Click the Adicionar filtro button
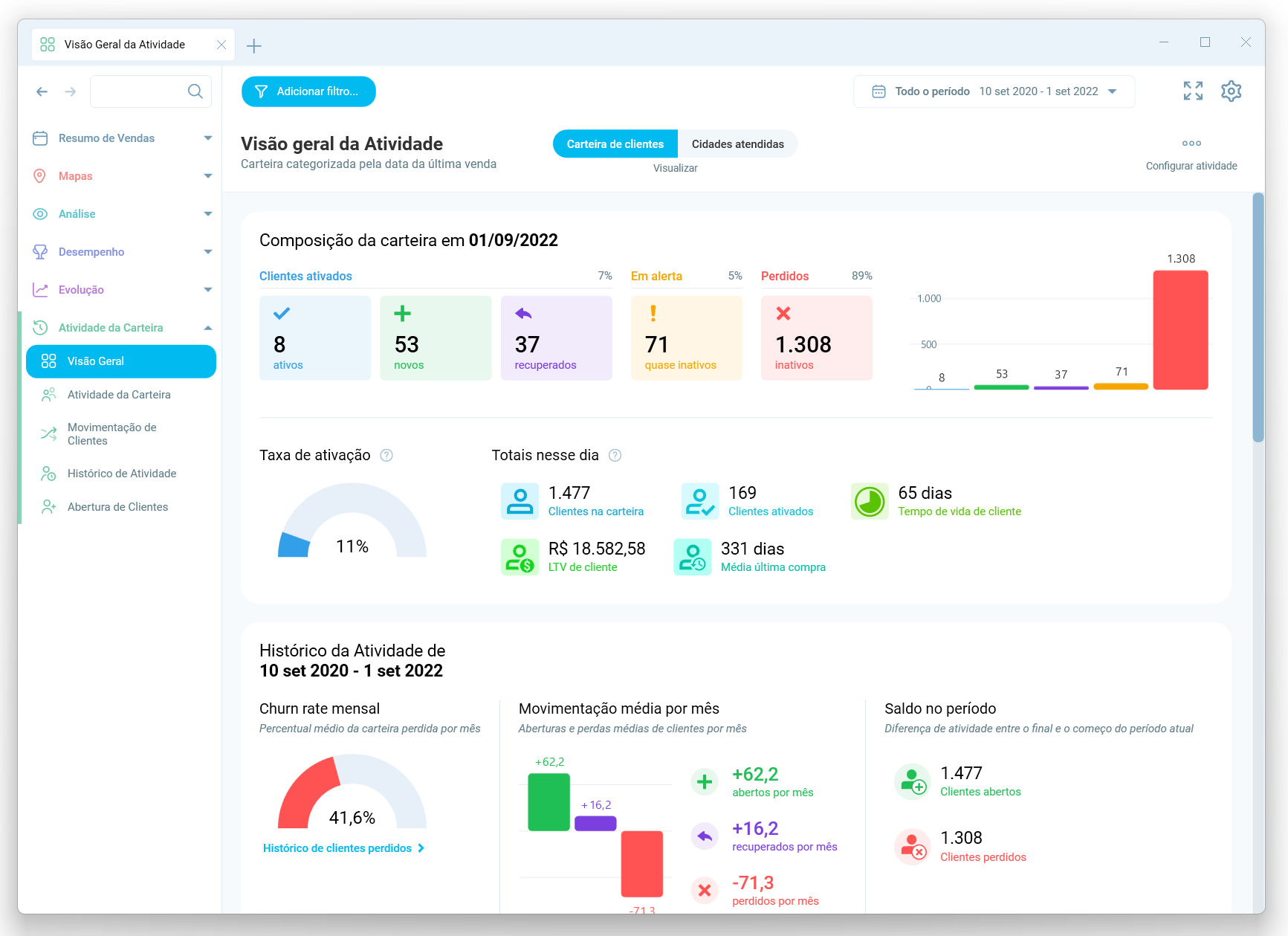 tap(308, 91)
